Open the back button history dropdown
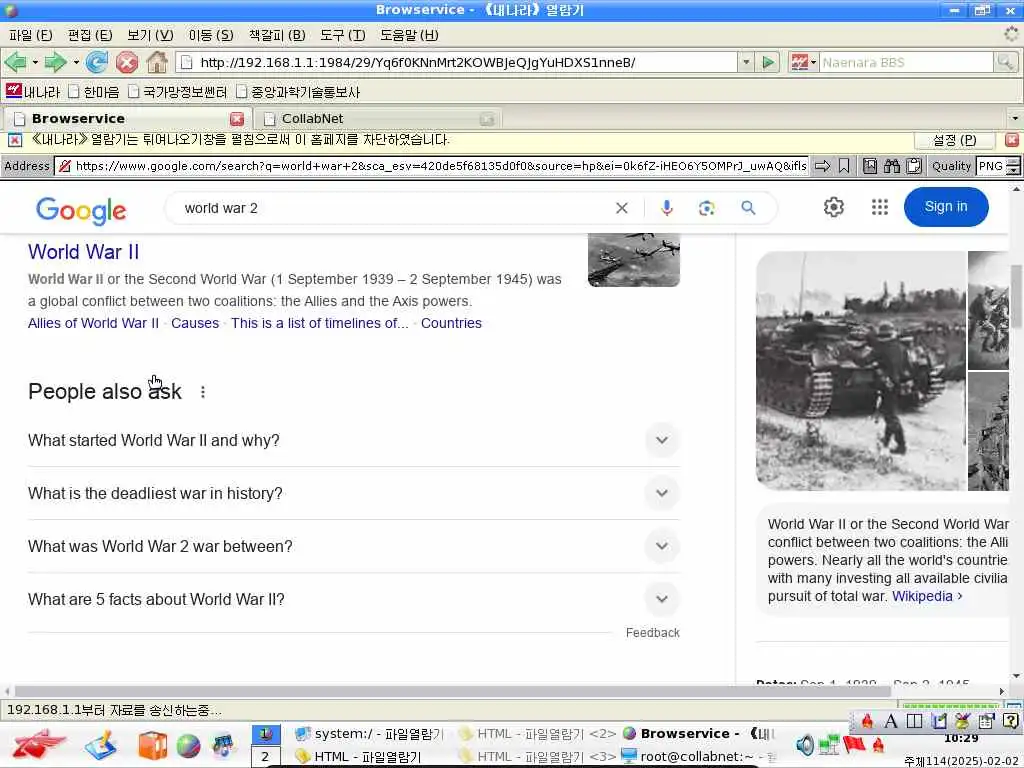 pos(35,63)
